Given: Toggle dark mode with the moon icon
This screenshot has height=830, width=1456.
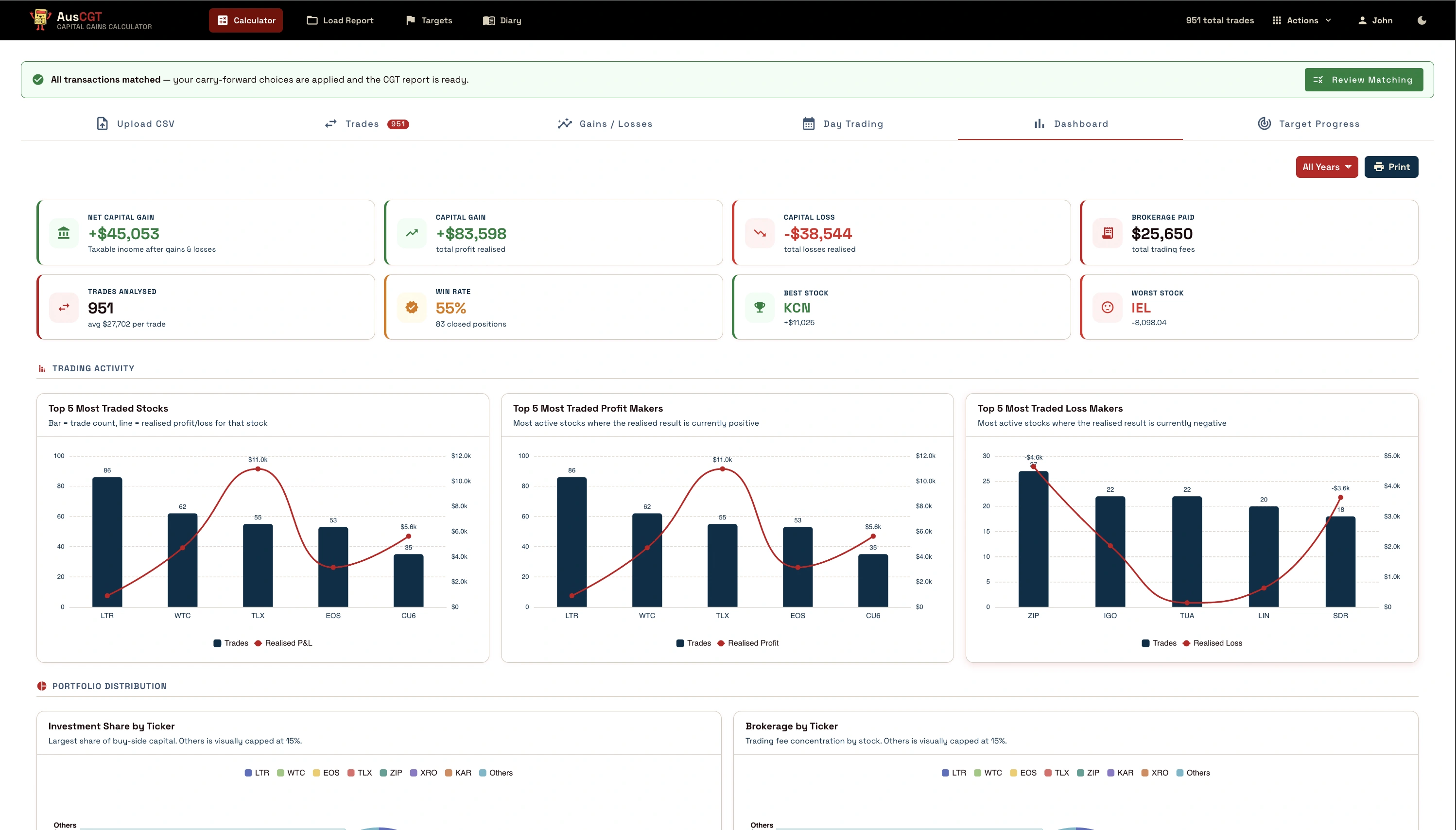Looking at the screenshot, I should tap(1422, 20).
